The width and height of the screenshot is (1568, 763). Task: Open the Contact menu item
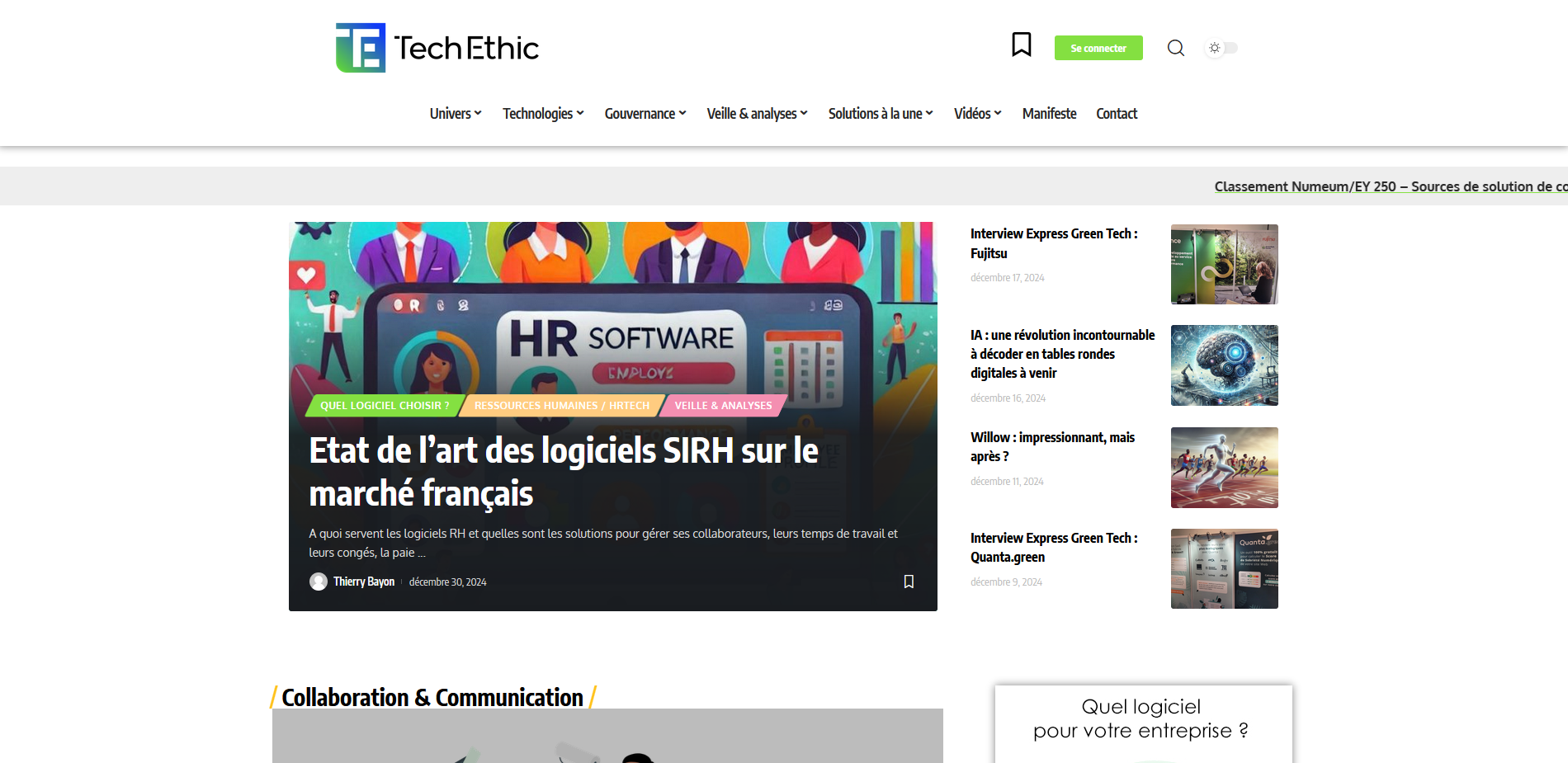point(1117,114)
